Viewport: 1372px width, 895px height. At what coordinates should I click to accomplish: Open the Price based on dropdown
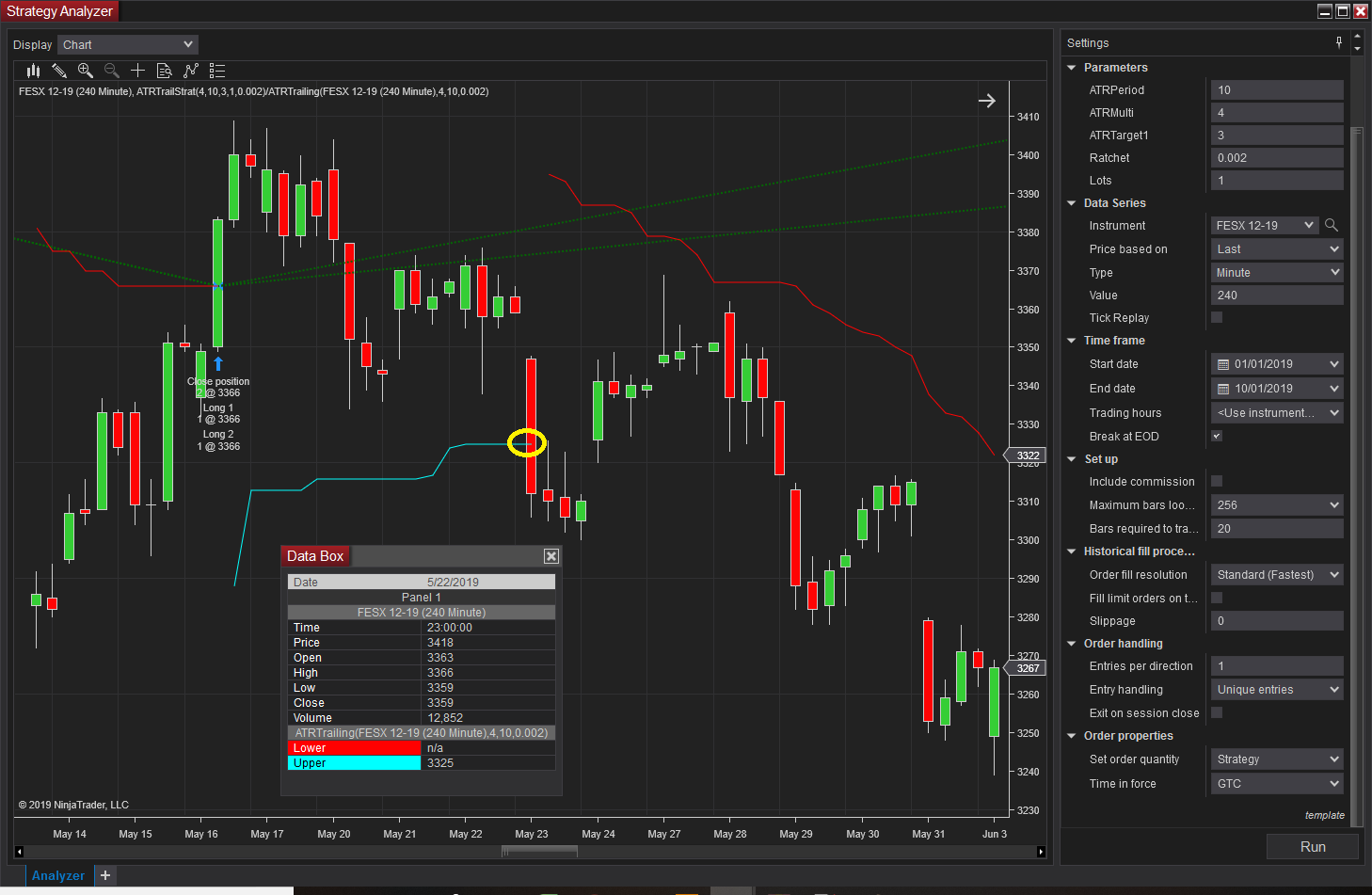1277,248
